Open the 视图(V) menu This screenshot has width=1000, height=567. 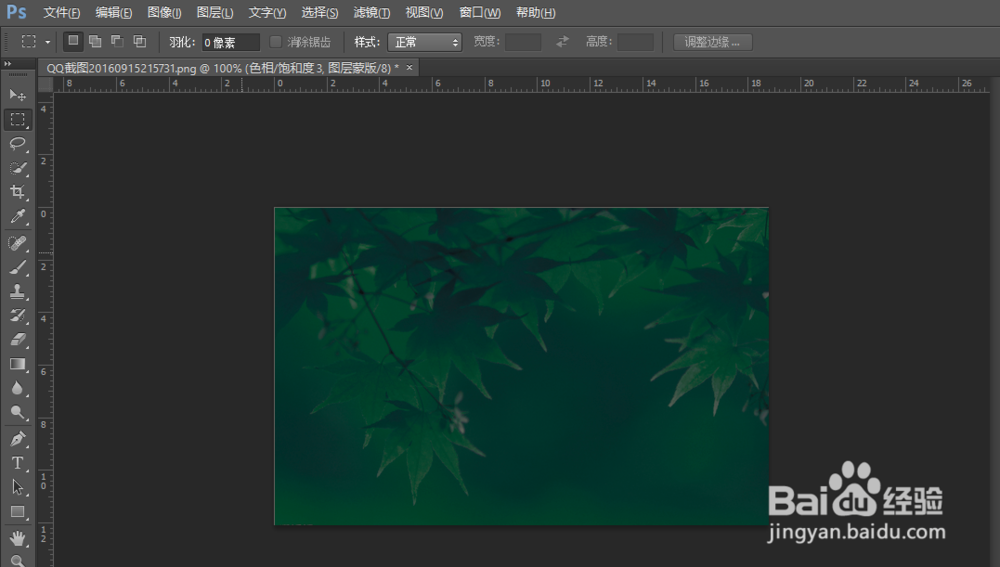(424, 13)
